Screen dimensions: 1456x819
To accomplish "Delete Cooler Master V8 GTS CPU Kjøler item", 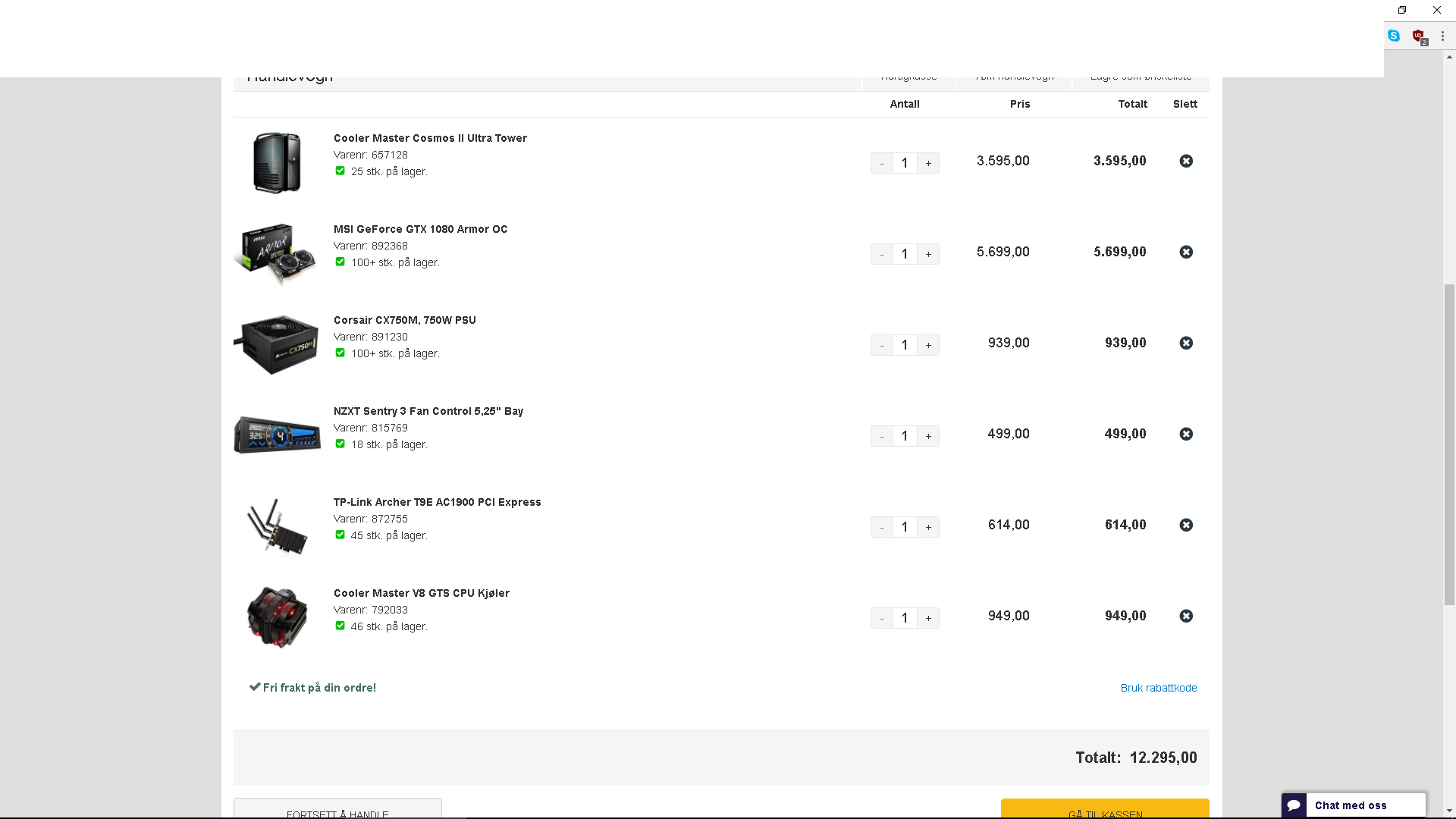I will [x=1186, y=616].
